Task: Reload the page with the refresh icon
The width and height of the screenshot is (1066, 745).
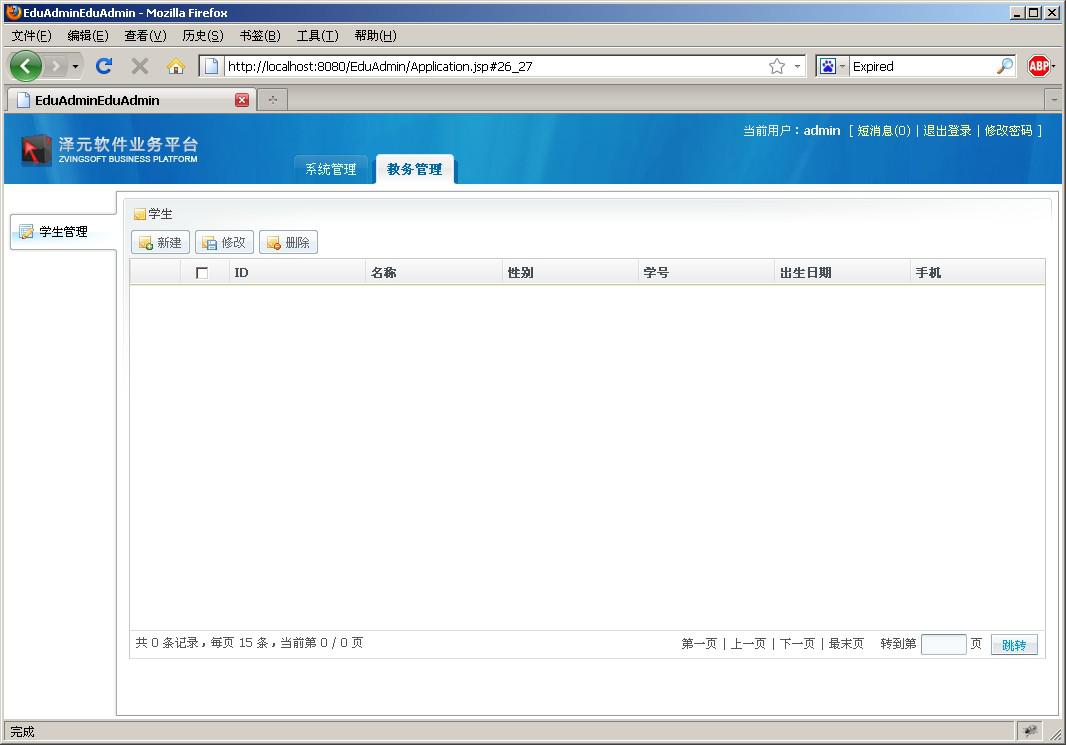Action: pos(103,66)
